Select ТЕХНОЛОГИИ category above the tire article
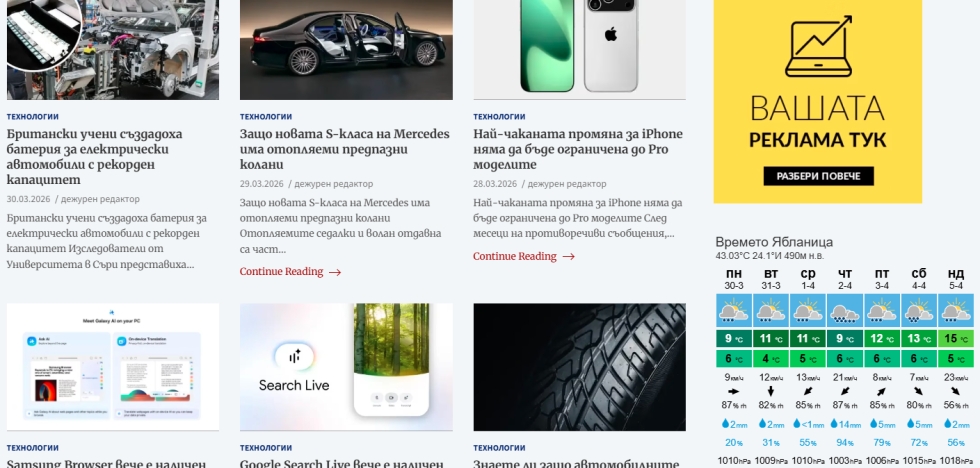Viewport: 980px width, 468px height. pos(499,447)
